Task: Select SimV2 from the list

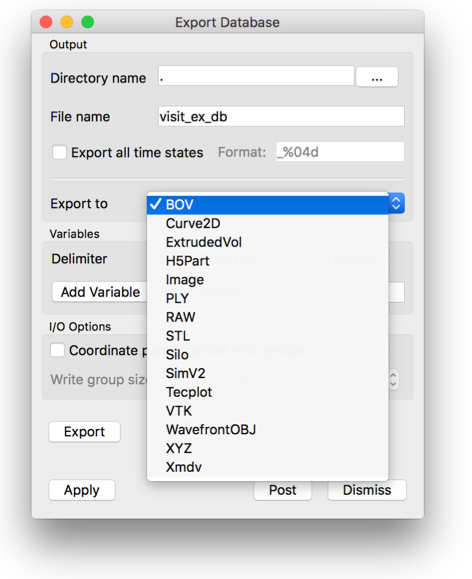Action: (268, 373)
